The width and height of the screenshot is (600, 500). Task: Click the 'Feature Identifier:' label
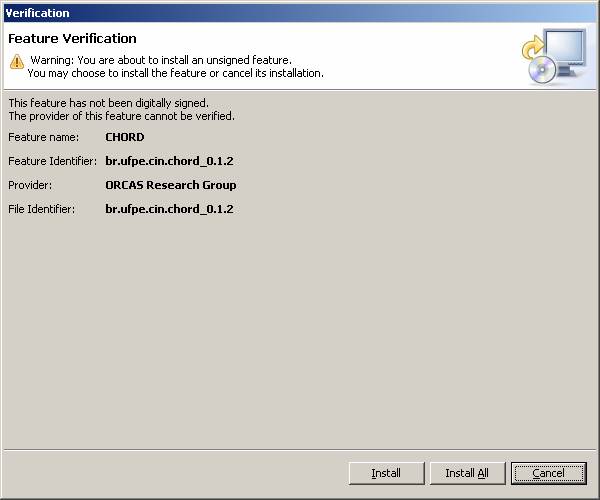52,161
